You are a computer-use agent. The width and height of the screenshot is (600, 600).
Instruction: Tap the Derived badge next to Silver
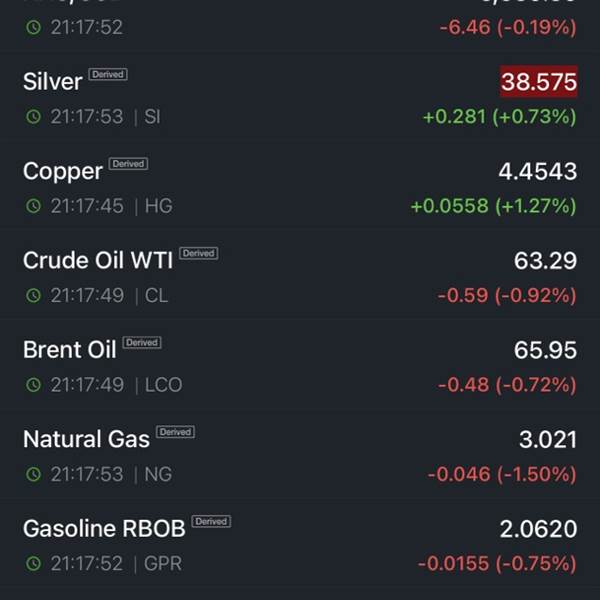[108, 74]
